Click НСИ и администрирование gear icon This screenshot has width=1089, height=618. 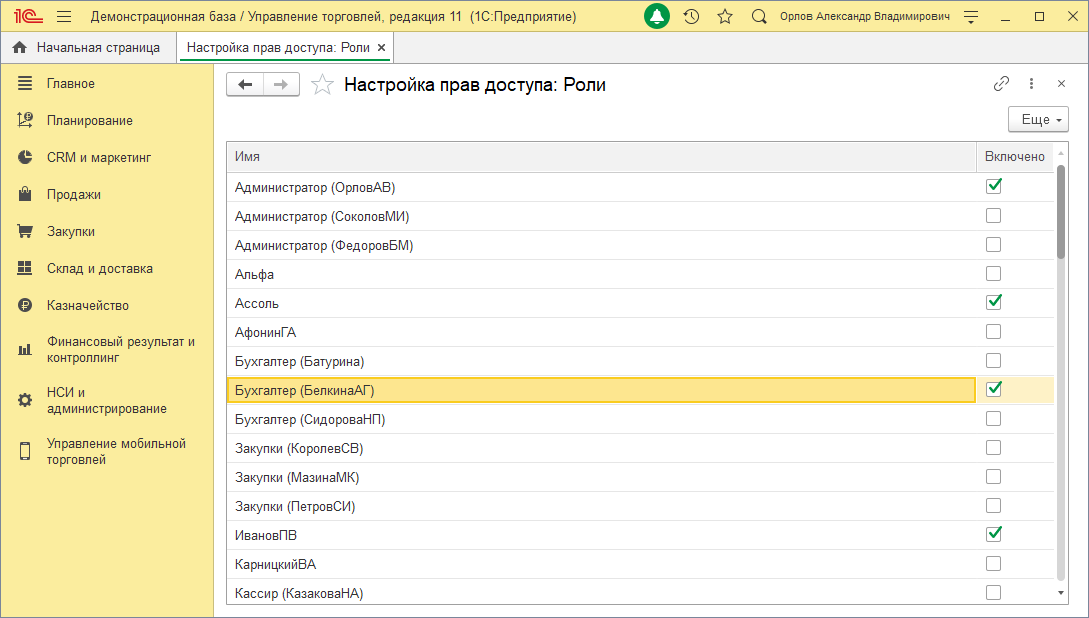pyautogui.click(x=25, y=400)
